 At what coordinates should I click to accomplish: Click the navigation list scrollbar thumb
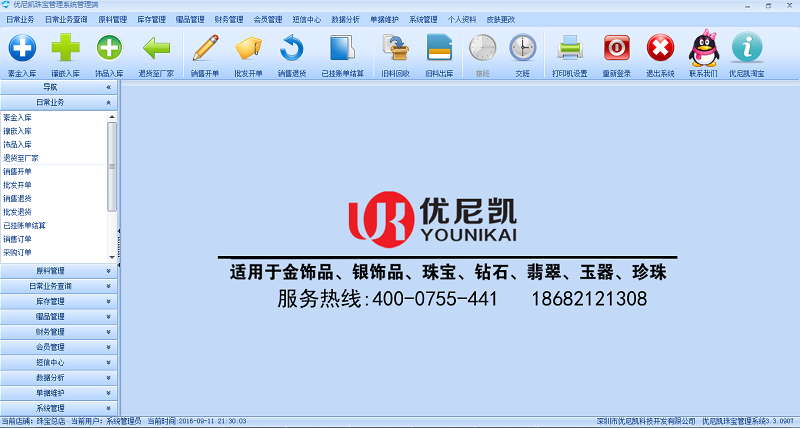(x=112, y=166)
